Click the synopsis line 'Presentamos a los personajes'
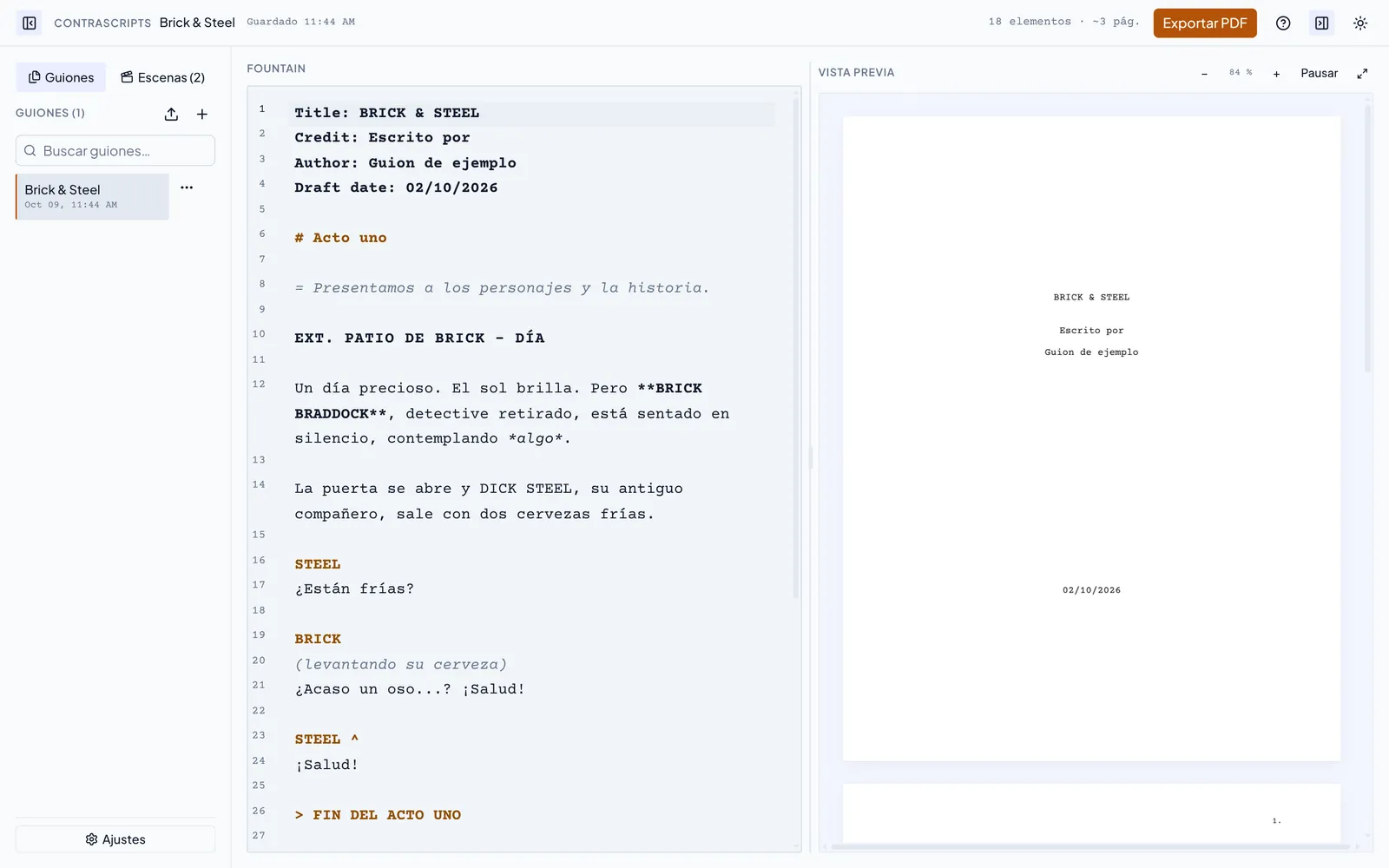 point(502,288)
